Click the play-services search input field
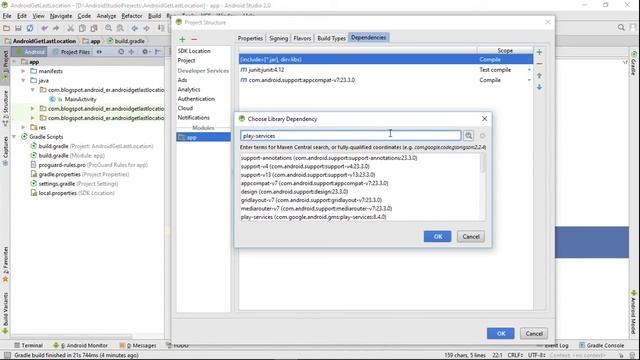Image resolution: width=640 pixels, height=360 pixels. click(x=351, y=136)
